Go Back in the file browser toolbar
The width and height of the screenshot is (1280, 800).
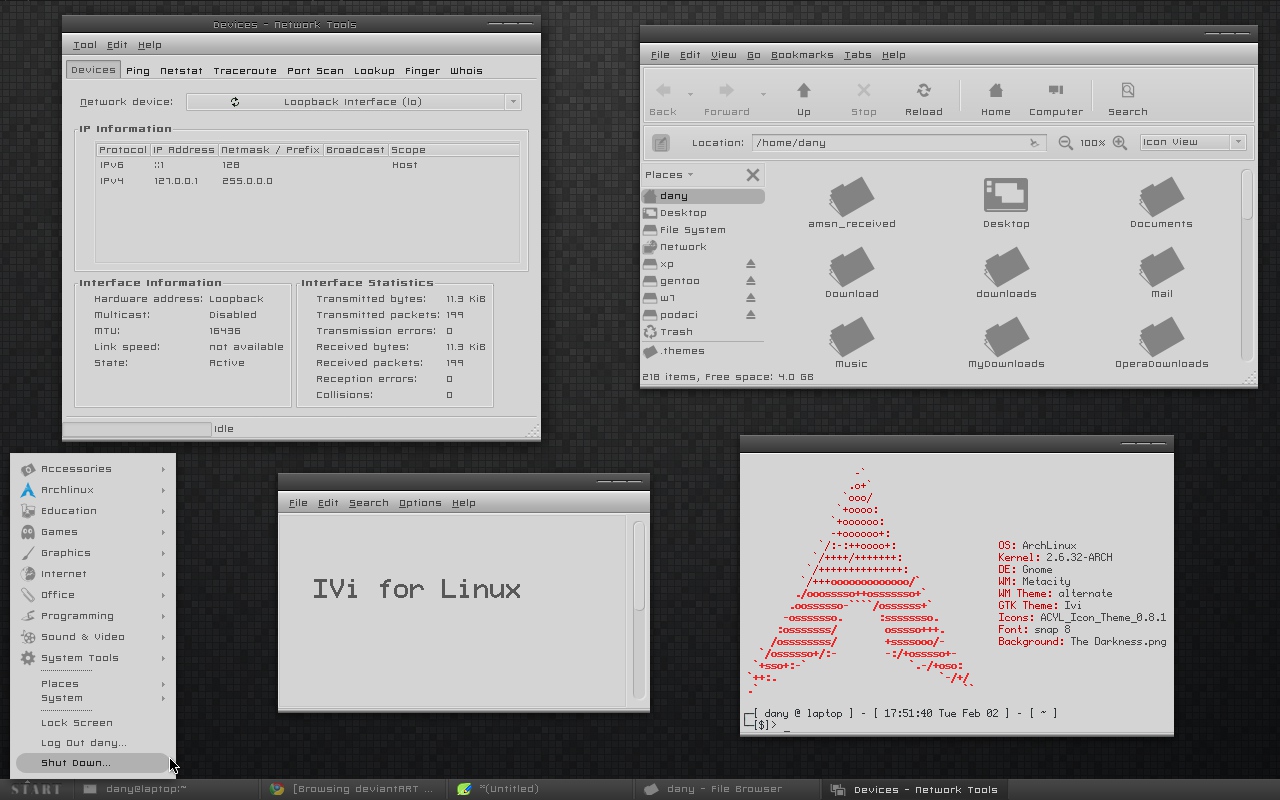point(663,99)
